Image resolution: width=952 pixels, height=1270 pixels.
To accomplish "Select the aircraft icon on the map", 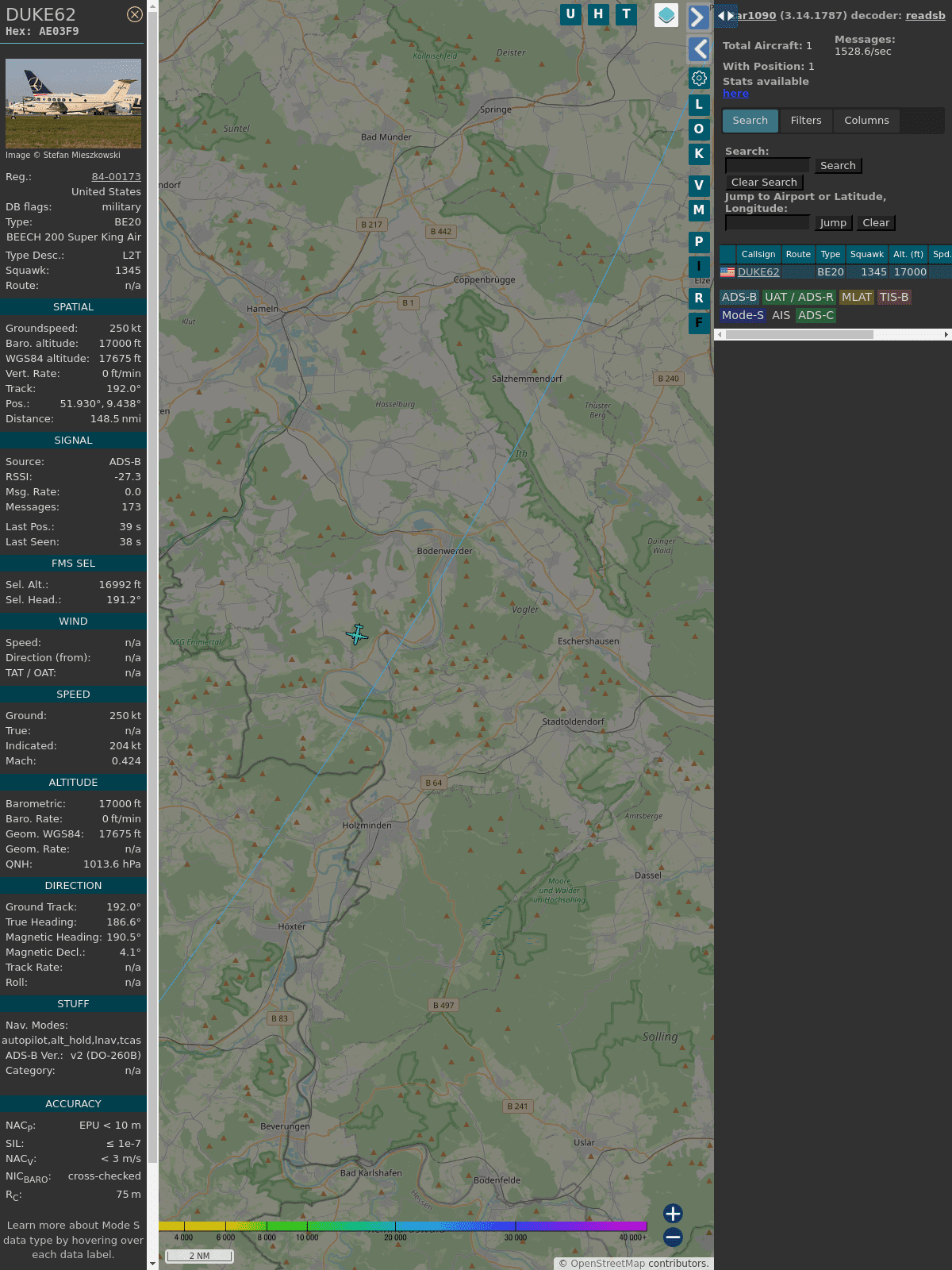I will point(357,634).
